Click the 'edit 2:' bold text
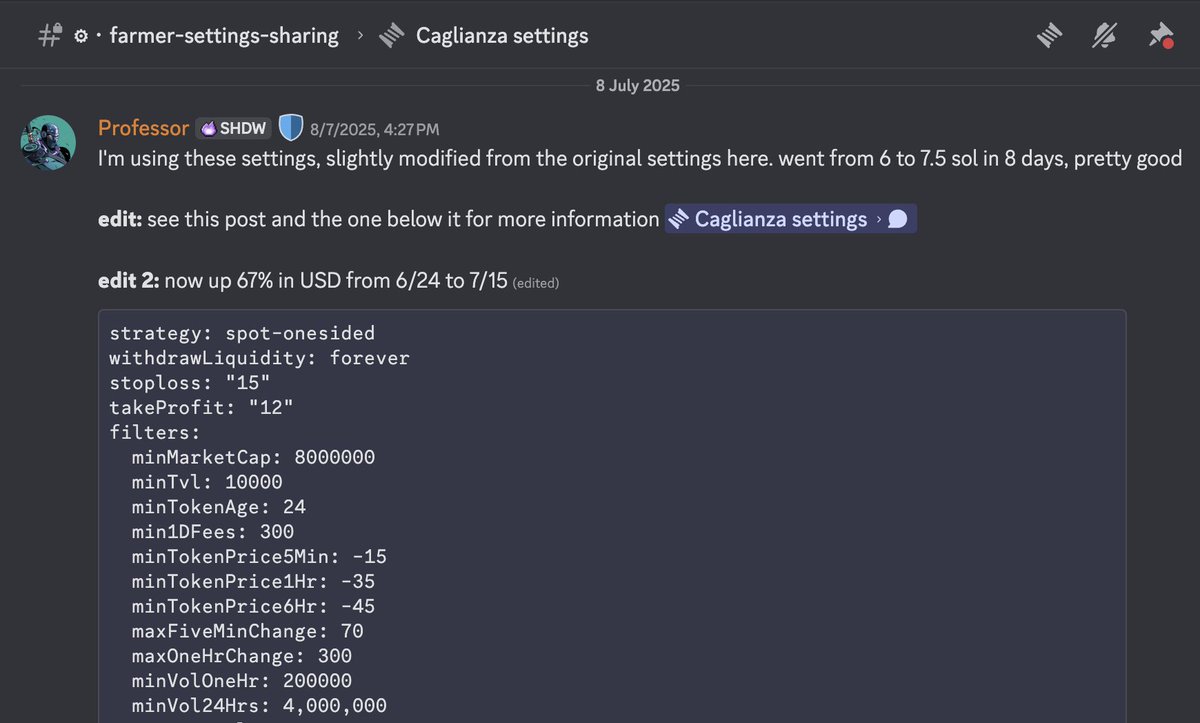 point(129,281)
